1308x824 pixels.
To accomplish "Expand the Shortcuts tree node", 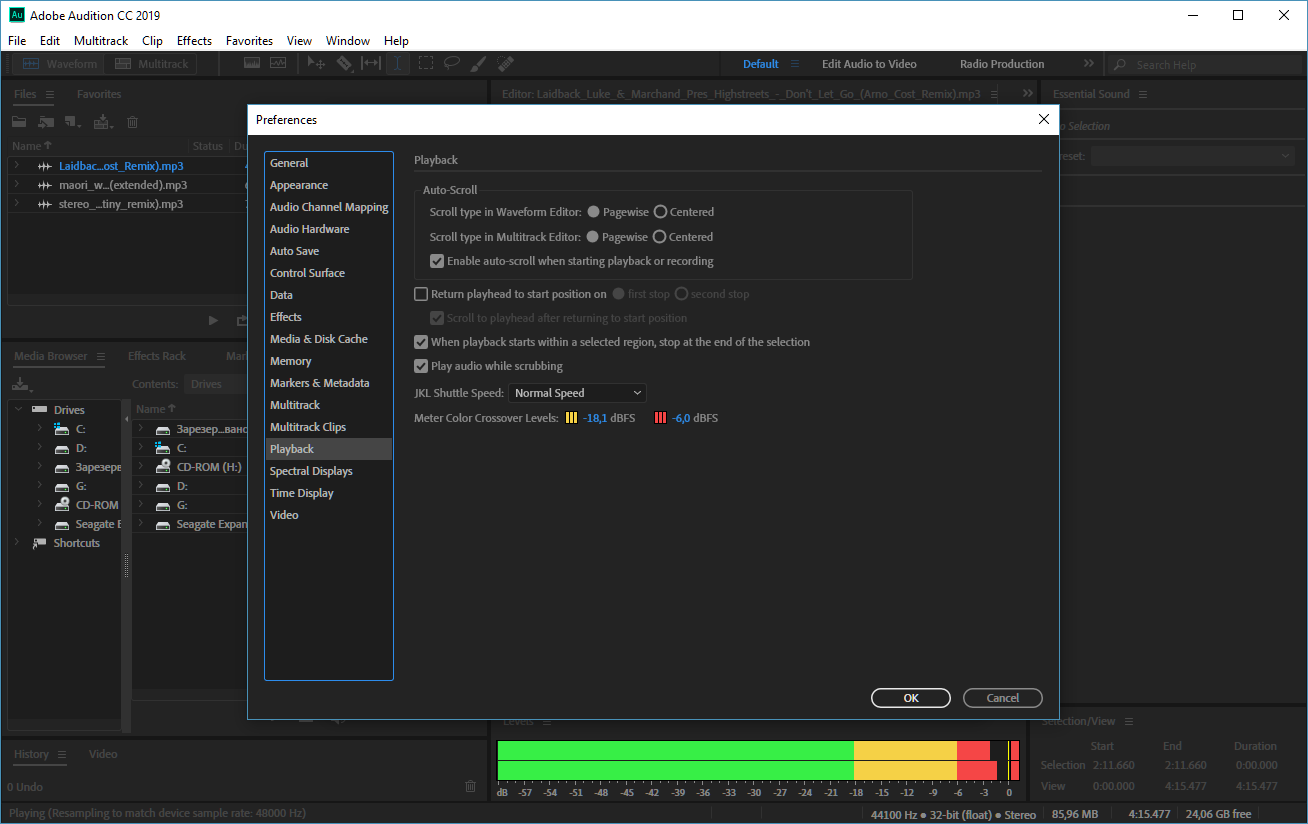I will coord(17,542).
